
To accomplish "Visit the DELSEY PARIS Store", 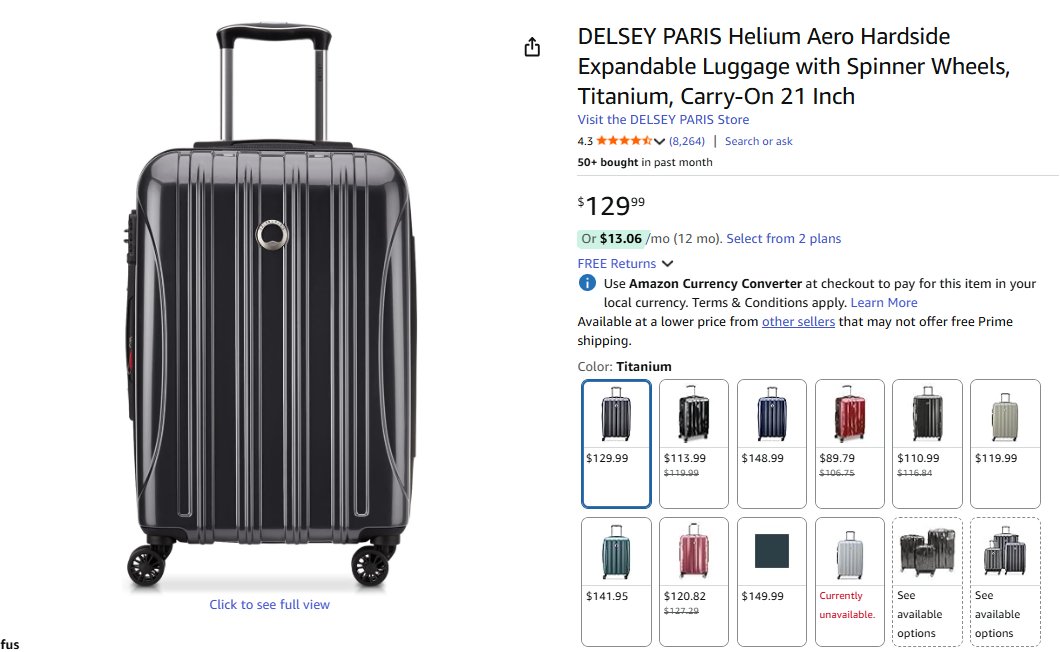I will tap(663, 120).
